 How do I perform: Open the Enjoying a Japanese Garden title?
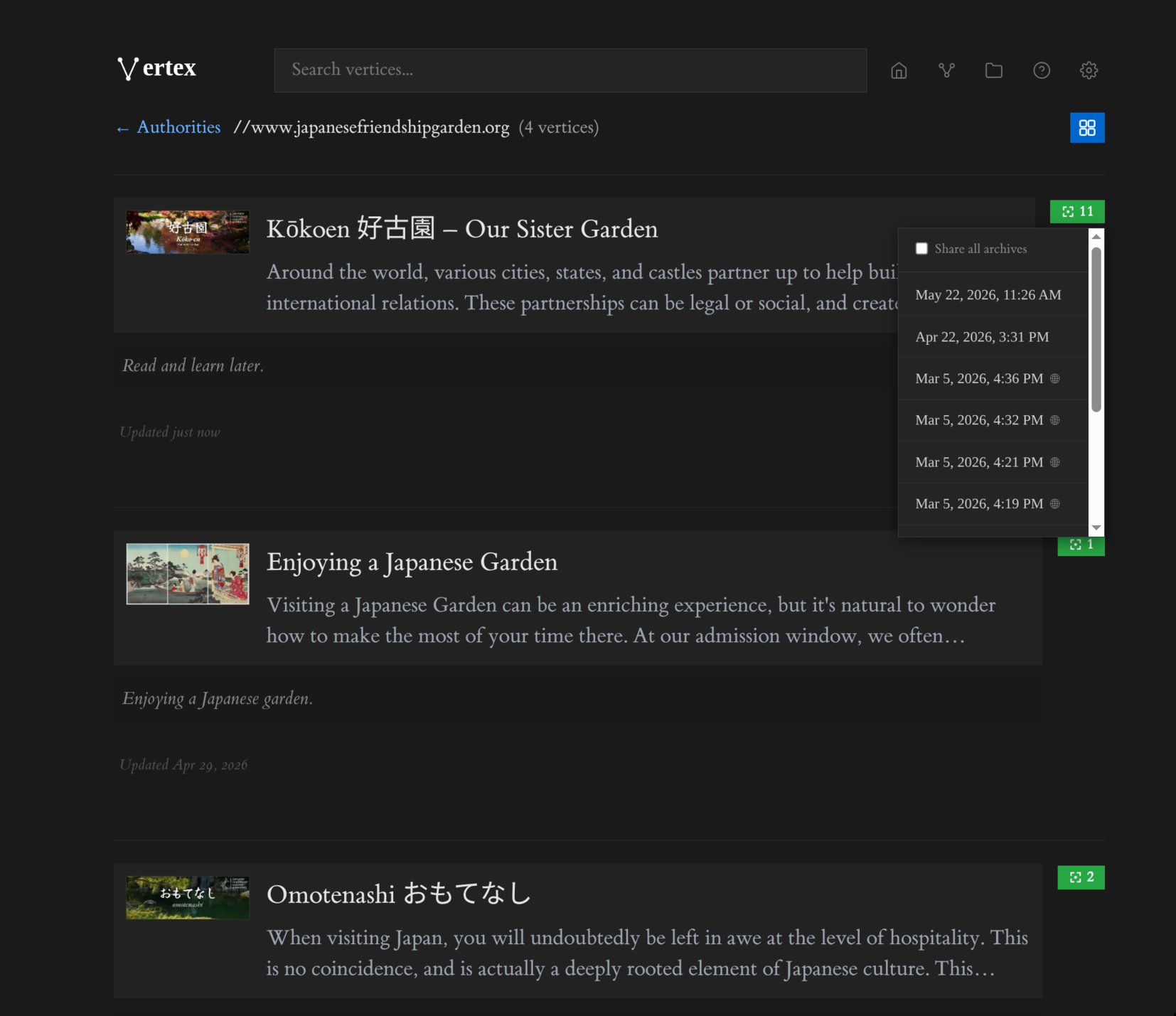(412, 562)
